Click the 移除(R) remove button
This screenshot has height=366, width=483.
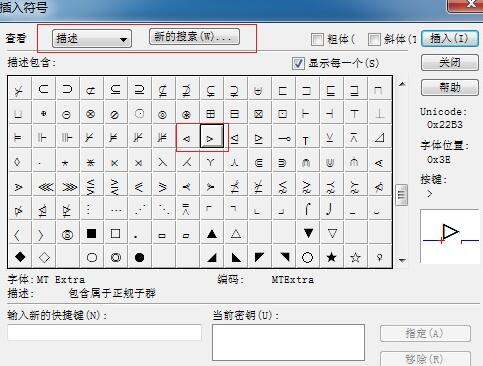point(425,358)
